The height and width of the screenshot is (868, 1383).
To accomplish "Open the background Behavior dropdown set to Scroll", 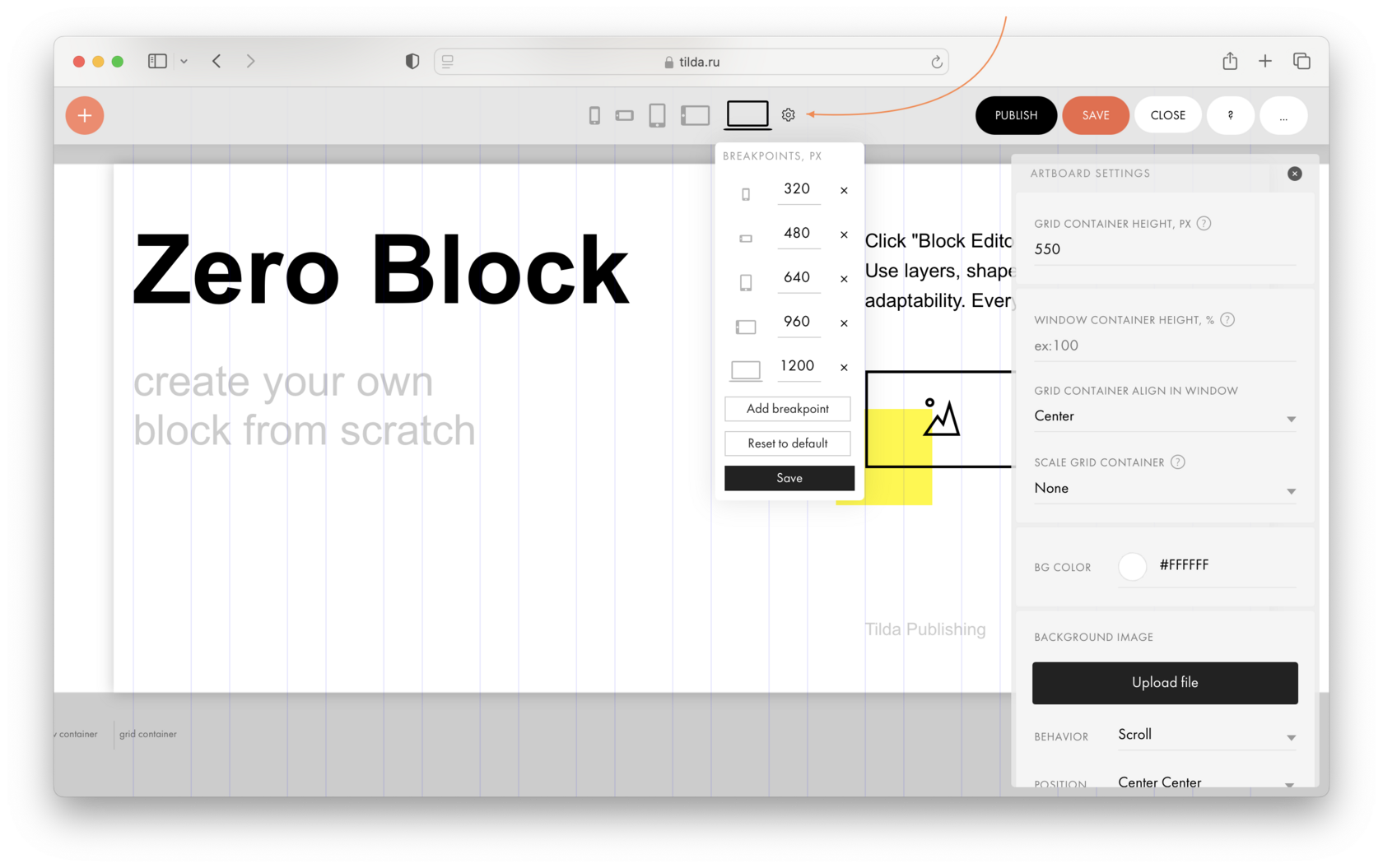I will (1205, 735).
